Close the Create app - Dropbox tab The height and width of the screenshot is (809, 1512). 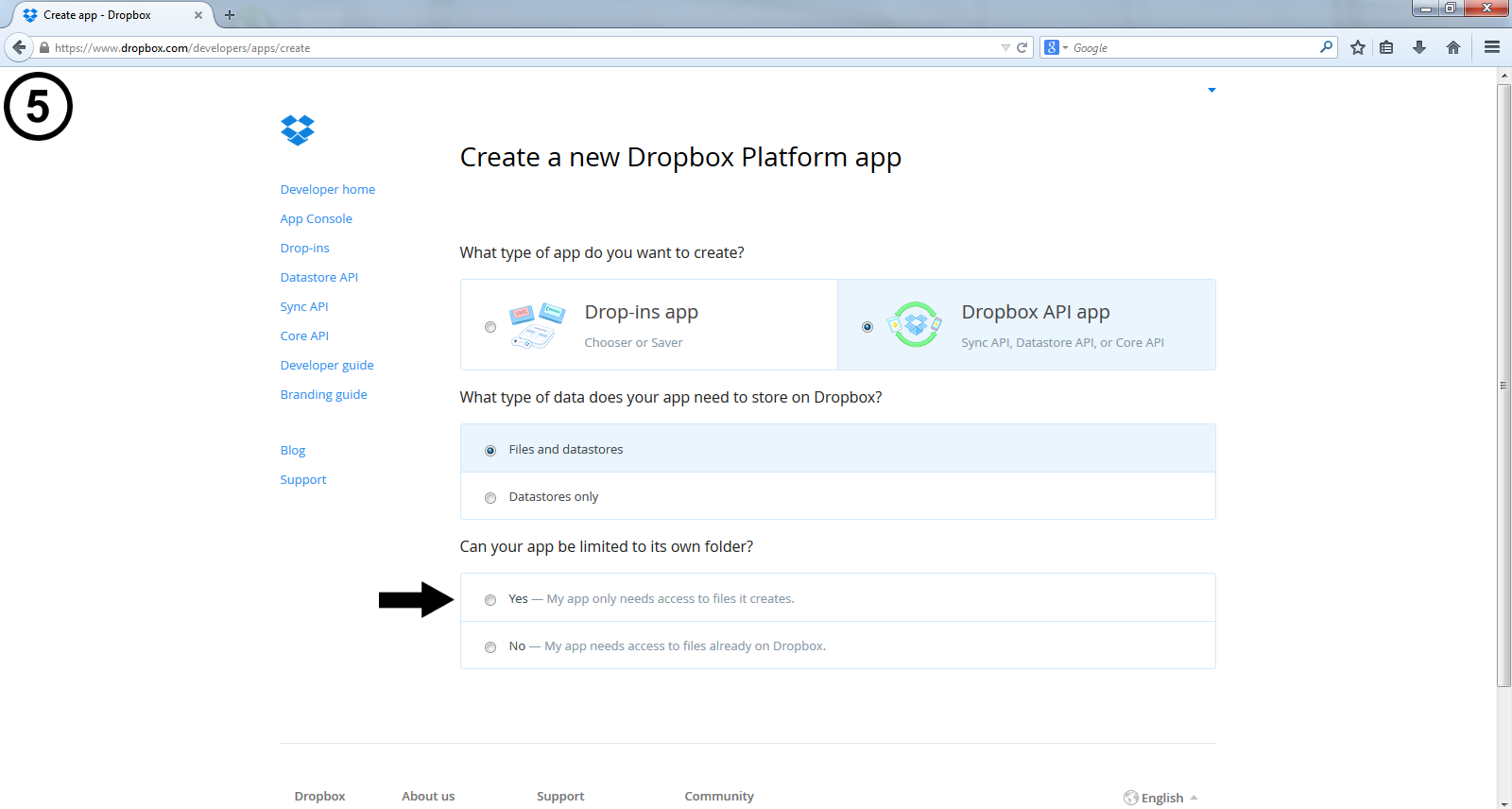[x=198, y=15]
